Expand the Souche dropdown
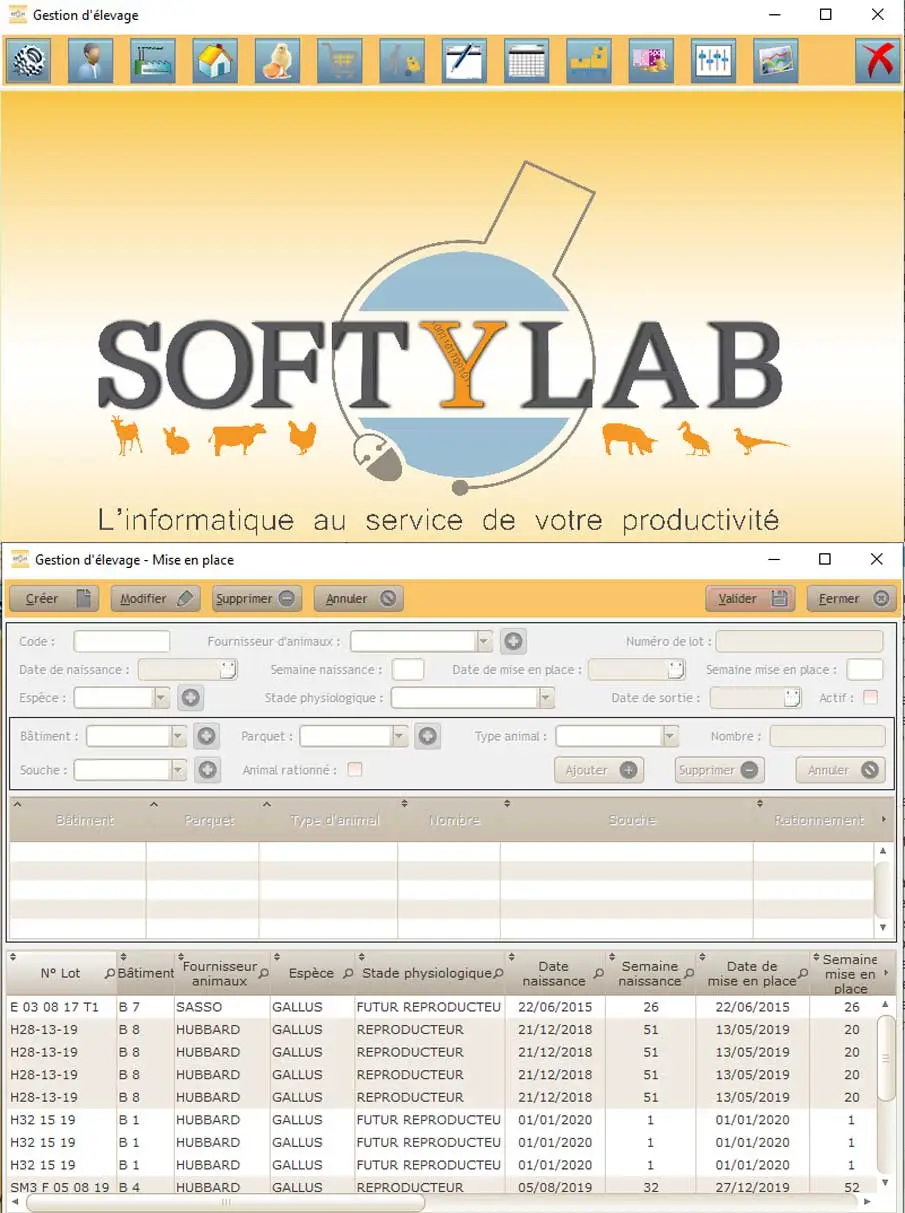905x1213 pixels. [179, 771]
